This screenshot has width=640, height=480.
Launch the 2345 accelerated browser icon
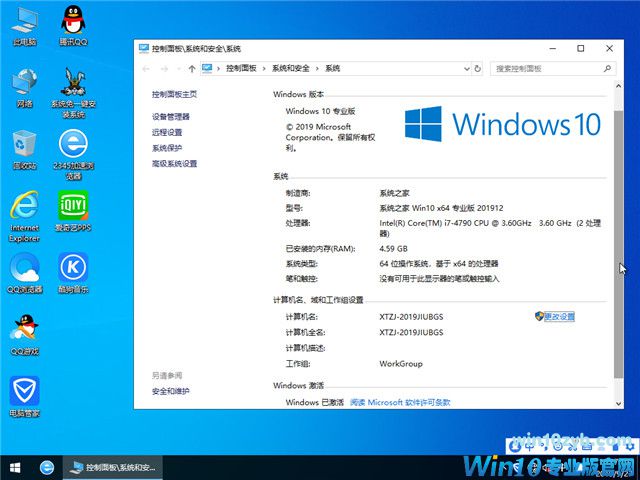[x=73, y=155]
